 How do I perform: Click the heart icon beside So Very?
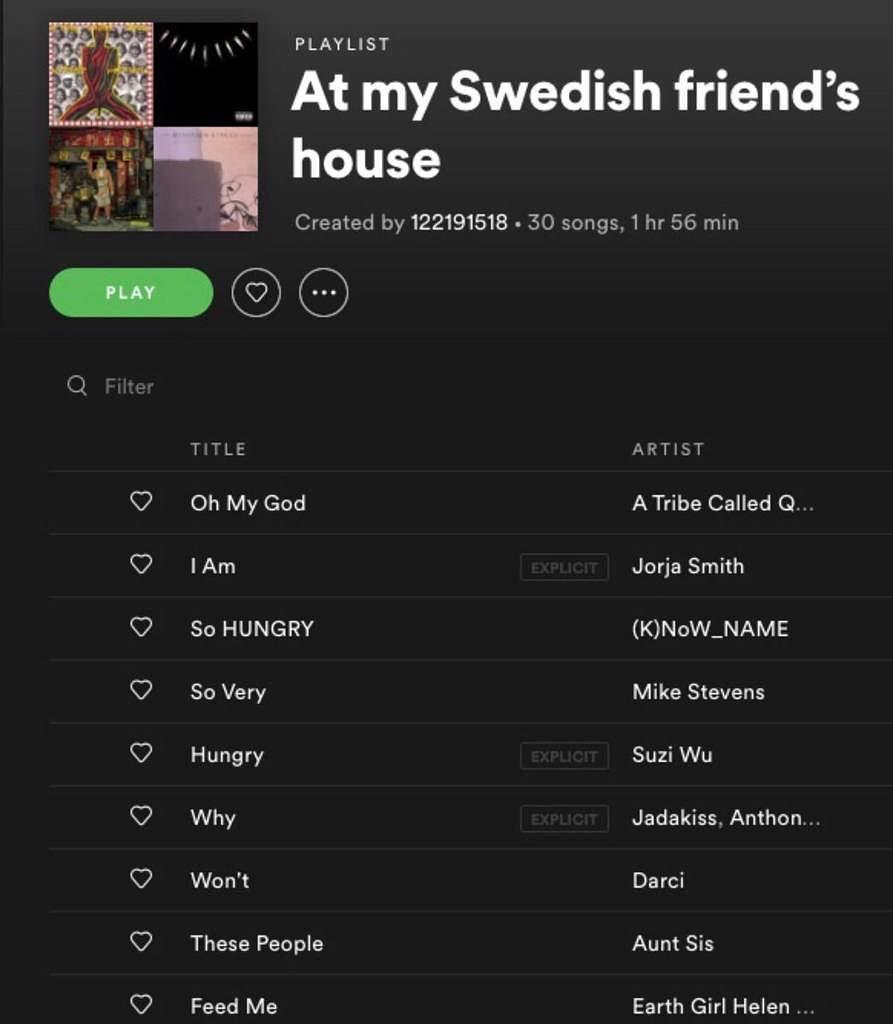click(x=141, y=690)
